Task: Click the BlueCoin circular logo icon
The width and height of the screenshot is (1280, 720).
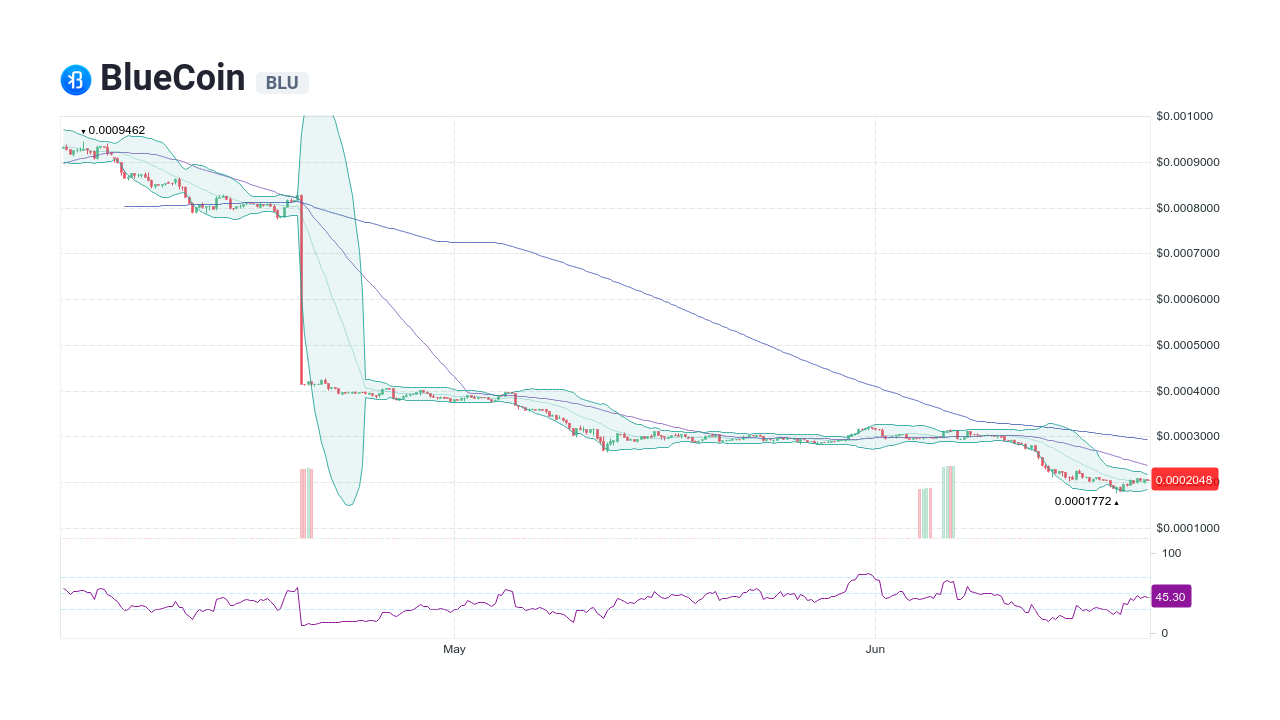Action: point(76,79)
